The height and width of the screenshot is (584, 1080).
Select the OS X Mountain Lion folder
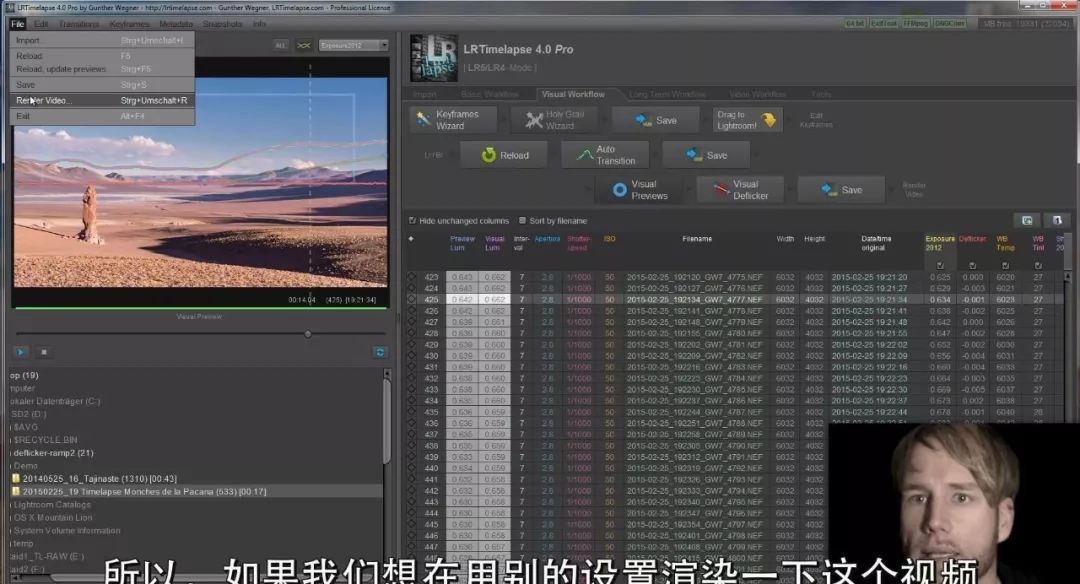click(52, 518)
